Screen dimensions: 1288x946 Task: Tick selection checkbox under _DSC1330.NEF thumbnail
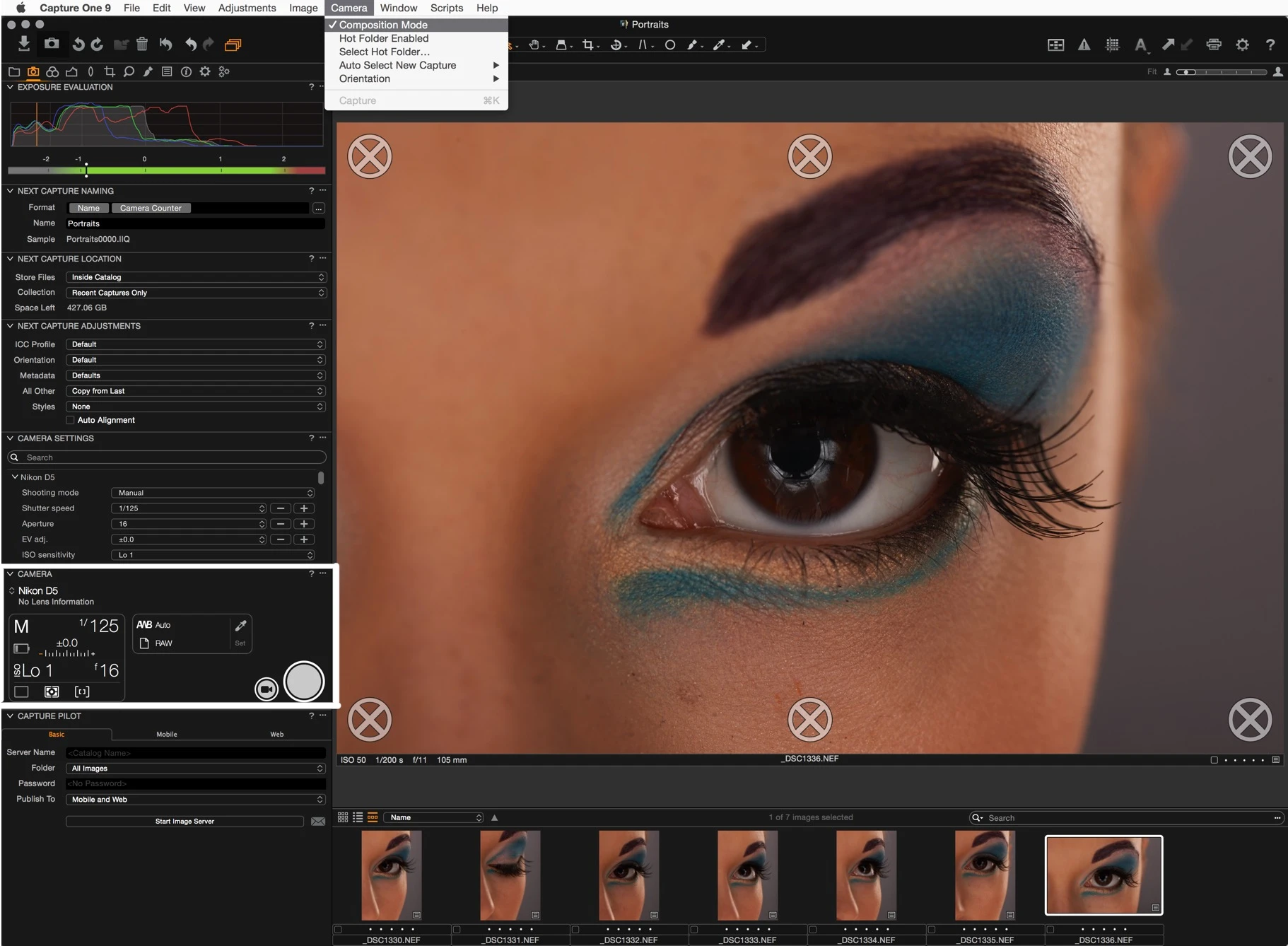tap(338, 929)
